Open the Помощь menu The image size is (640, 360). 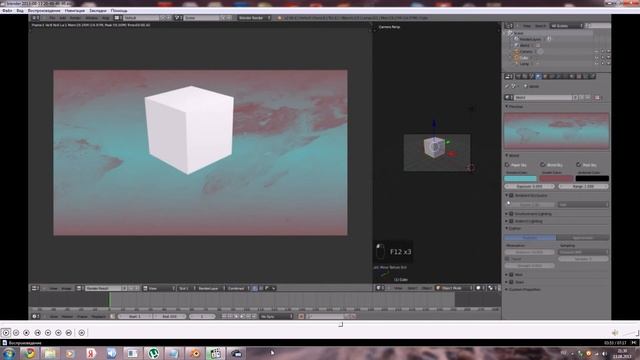pos(119,11)
